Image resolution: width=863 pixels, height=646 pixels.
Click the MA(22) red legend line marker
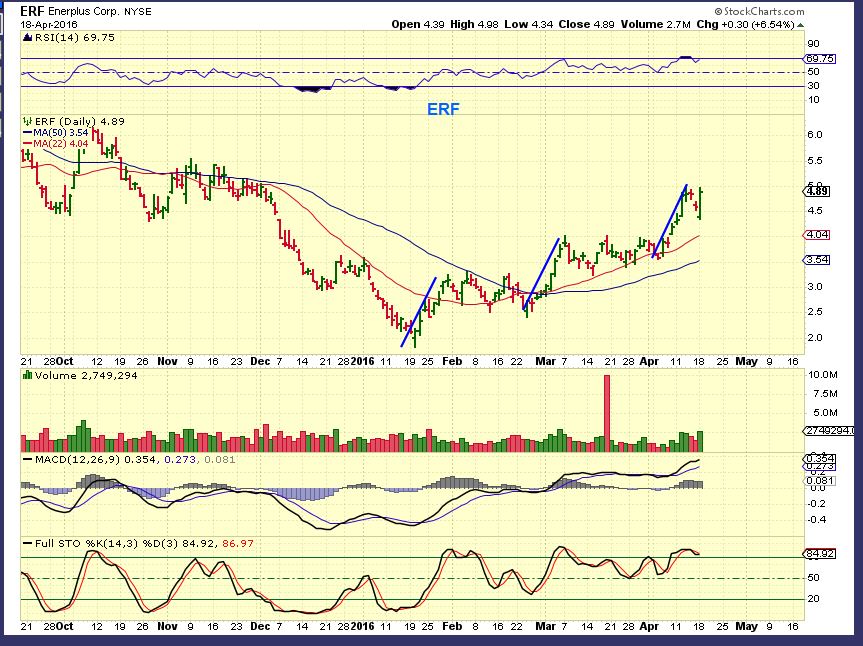[28, 144]
